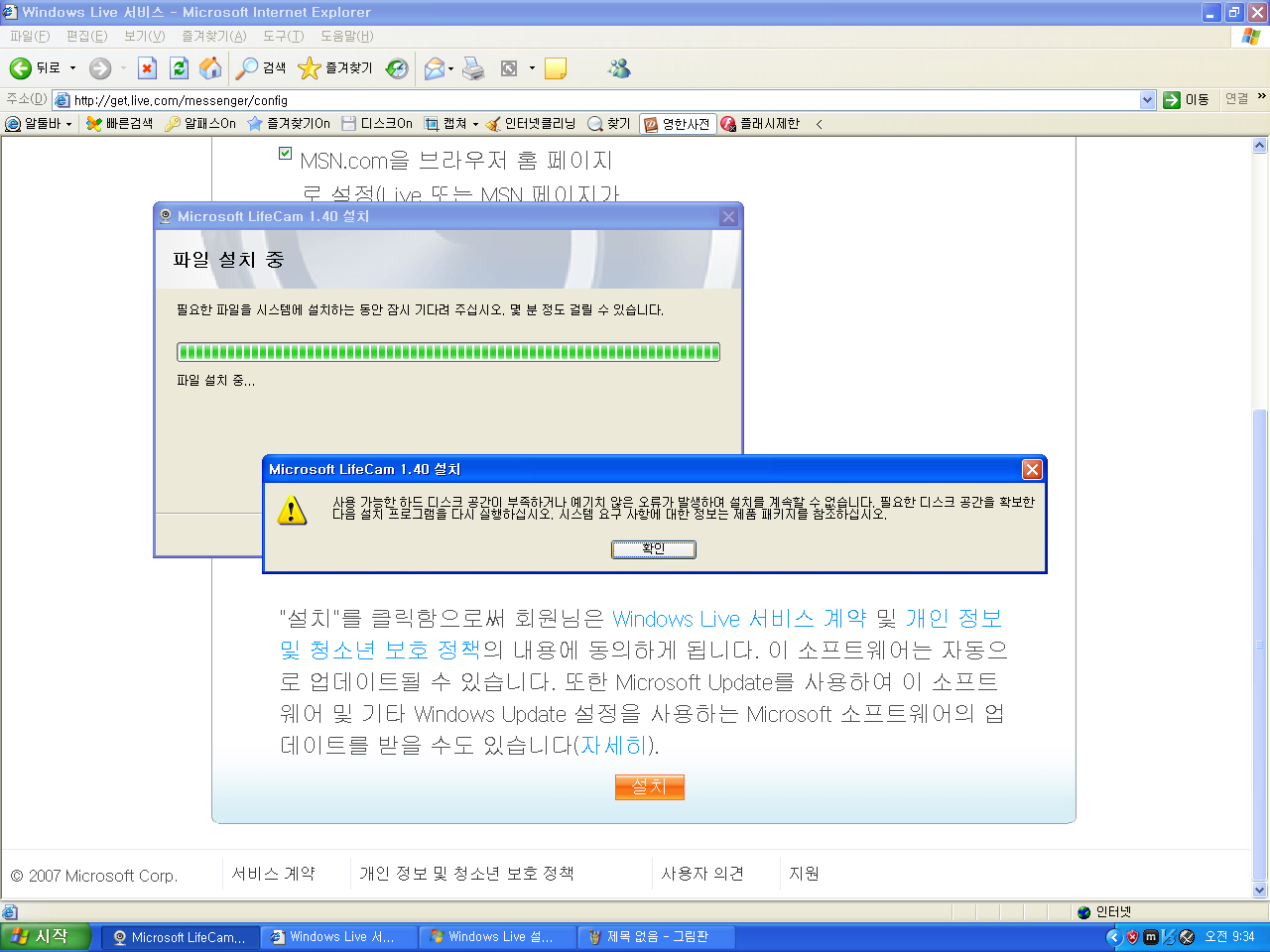Switch to 제목 없음 - 그림판 taskbar item
The image size is (1270, 952).
pos(656,936)
